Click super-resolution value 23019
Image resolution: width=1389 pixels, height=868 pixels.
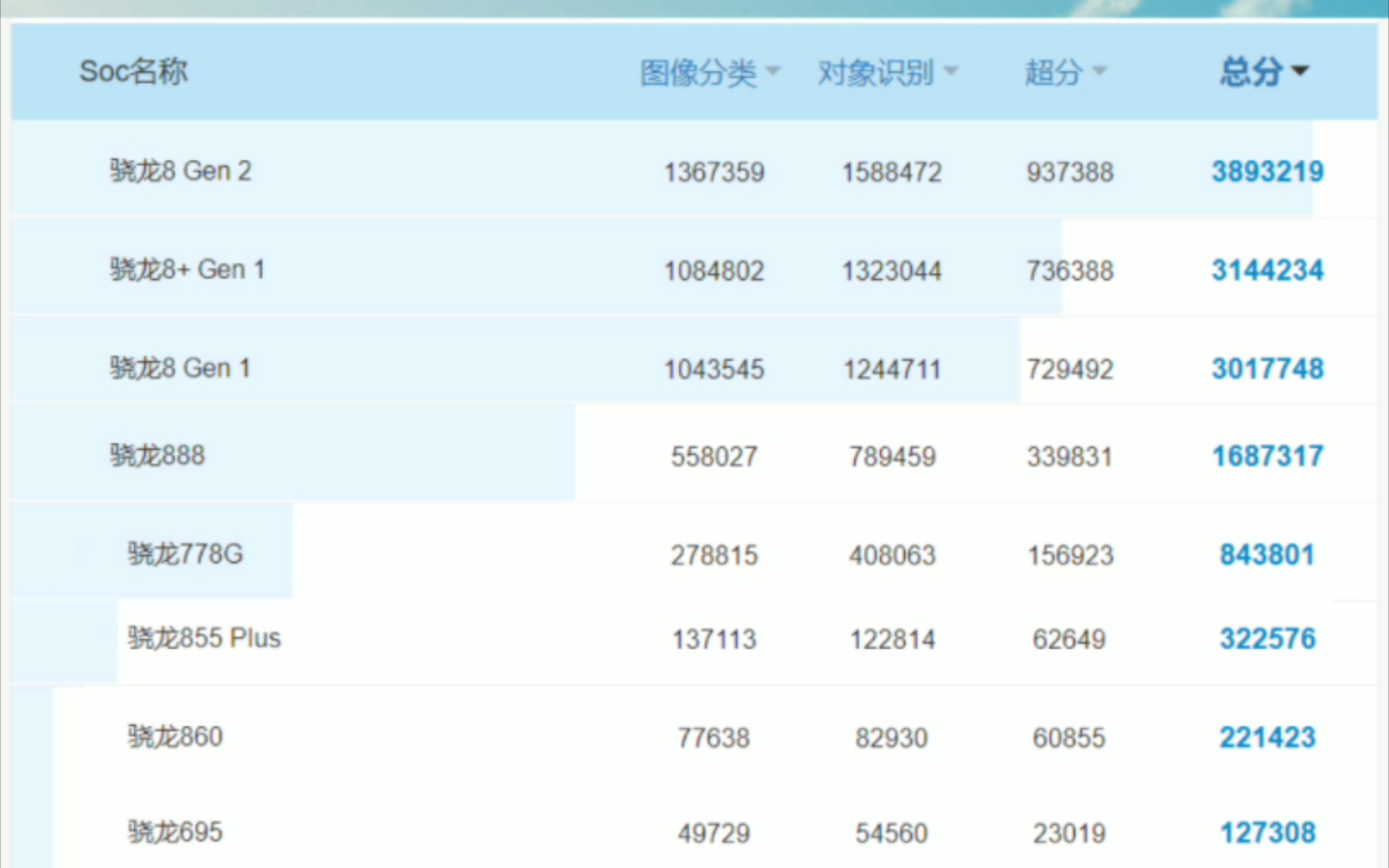coord(1069,833)
